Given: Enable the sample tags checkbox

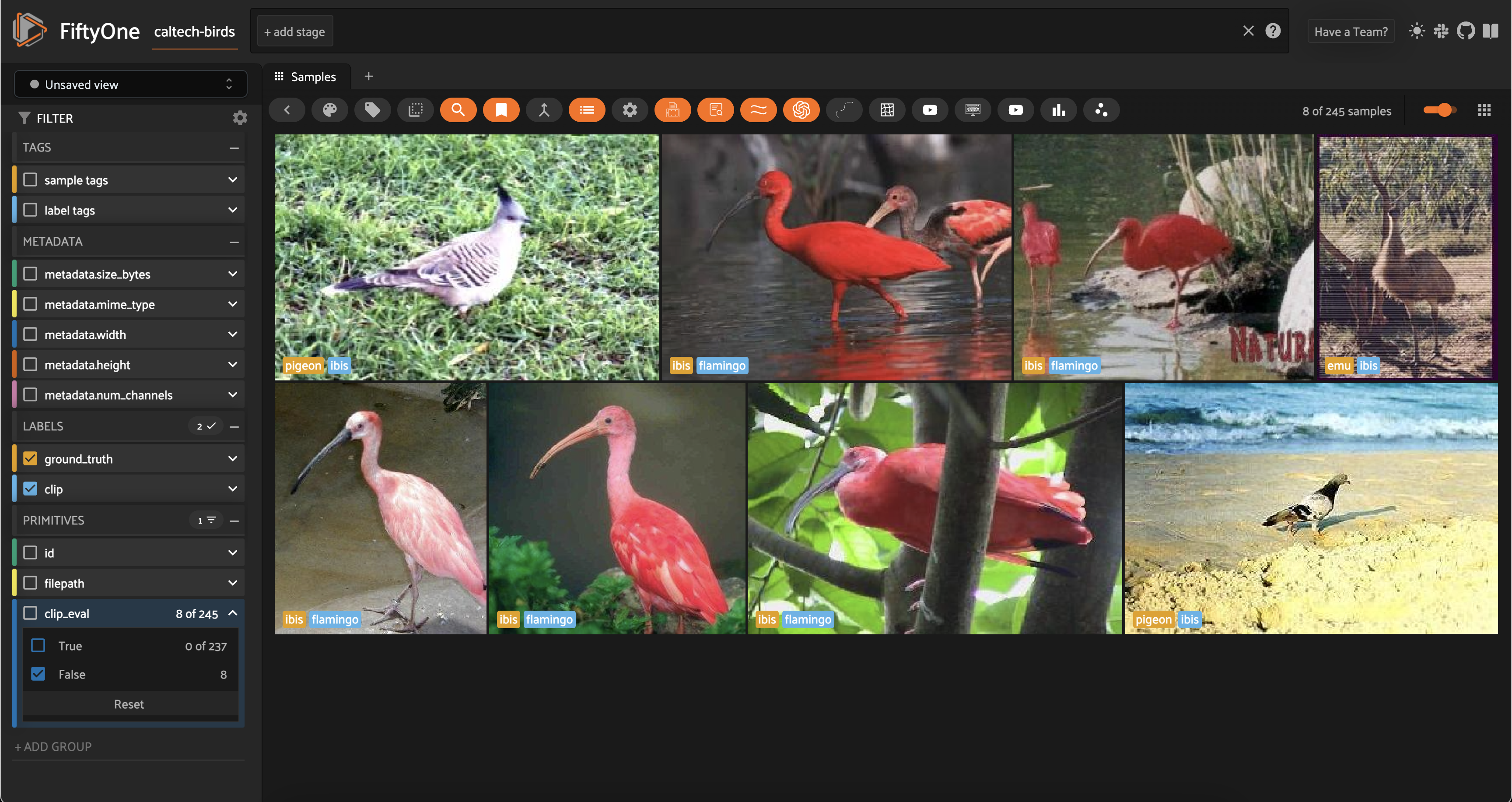Looking at the screenshot, I should [x=31, y=179].
